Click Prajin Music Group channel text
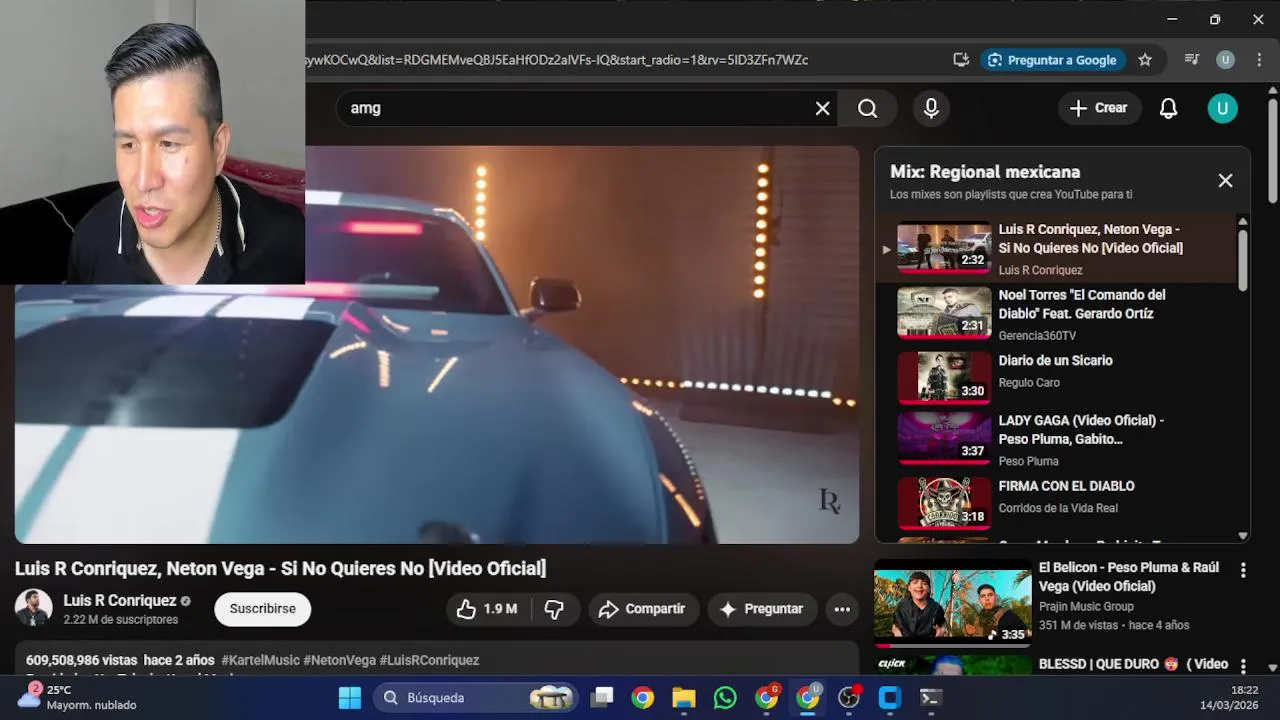This screenshot has width=1280, height=720. pyautogui.click(x=1086, y=606)
